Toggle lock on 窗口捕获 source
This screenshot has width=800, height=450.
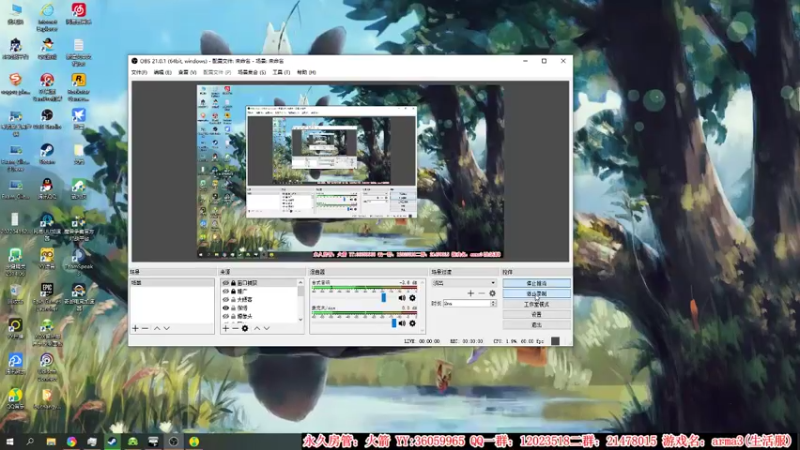point(233,283)
